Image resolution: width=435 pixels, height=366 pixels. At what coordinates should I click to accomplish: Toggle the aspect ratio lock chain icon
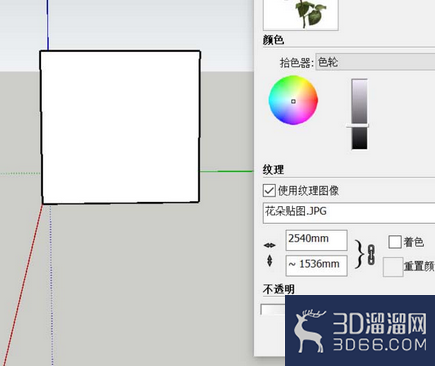click(x=371, y=255)
